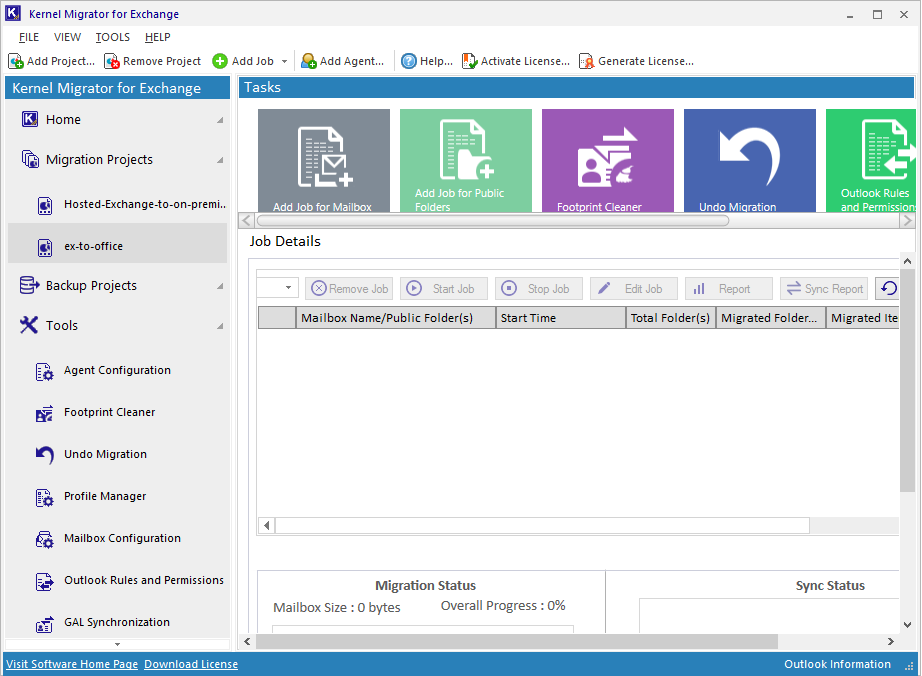Click the purple Footprint Cleaner tile
The height and width of the screenshot is (676, 922).
608,160
